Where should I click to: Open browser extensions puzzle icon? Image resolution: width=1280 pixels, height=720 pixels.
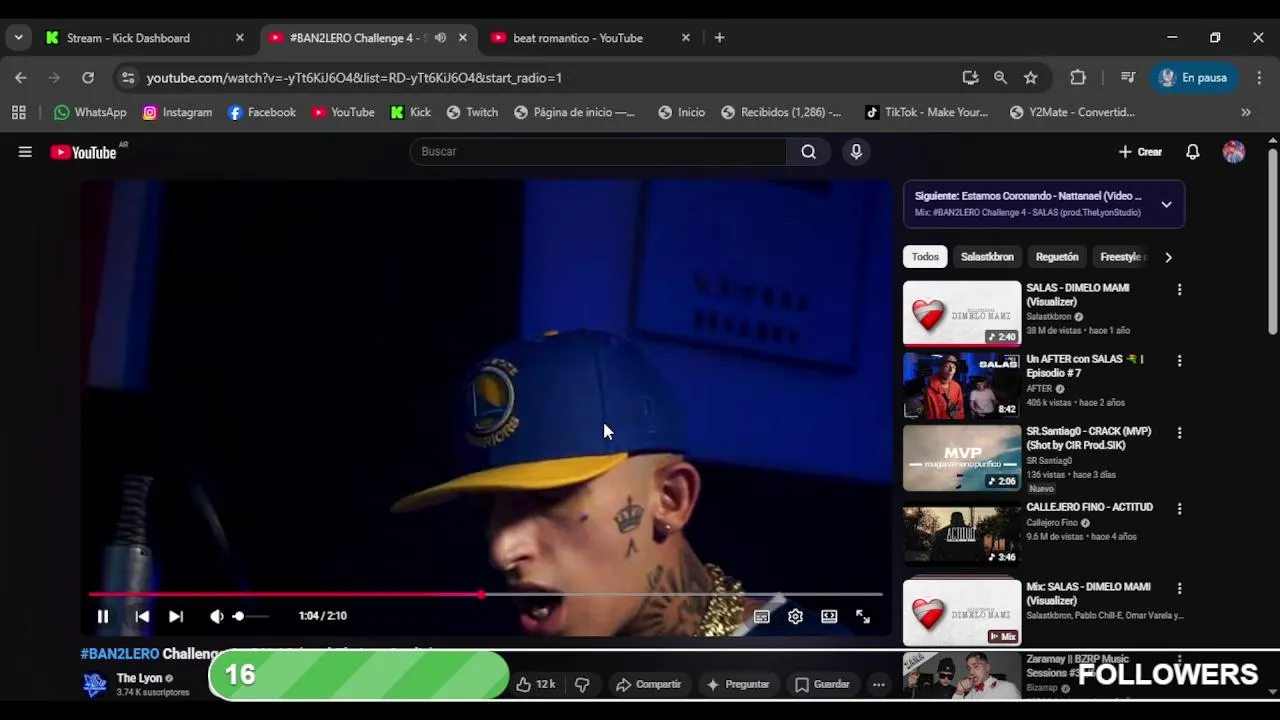pos(1078,77)
